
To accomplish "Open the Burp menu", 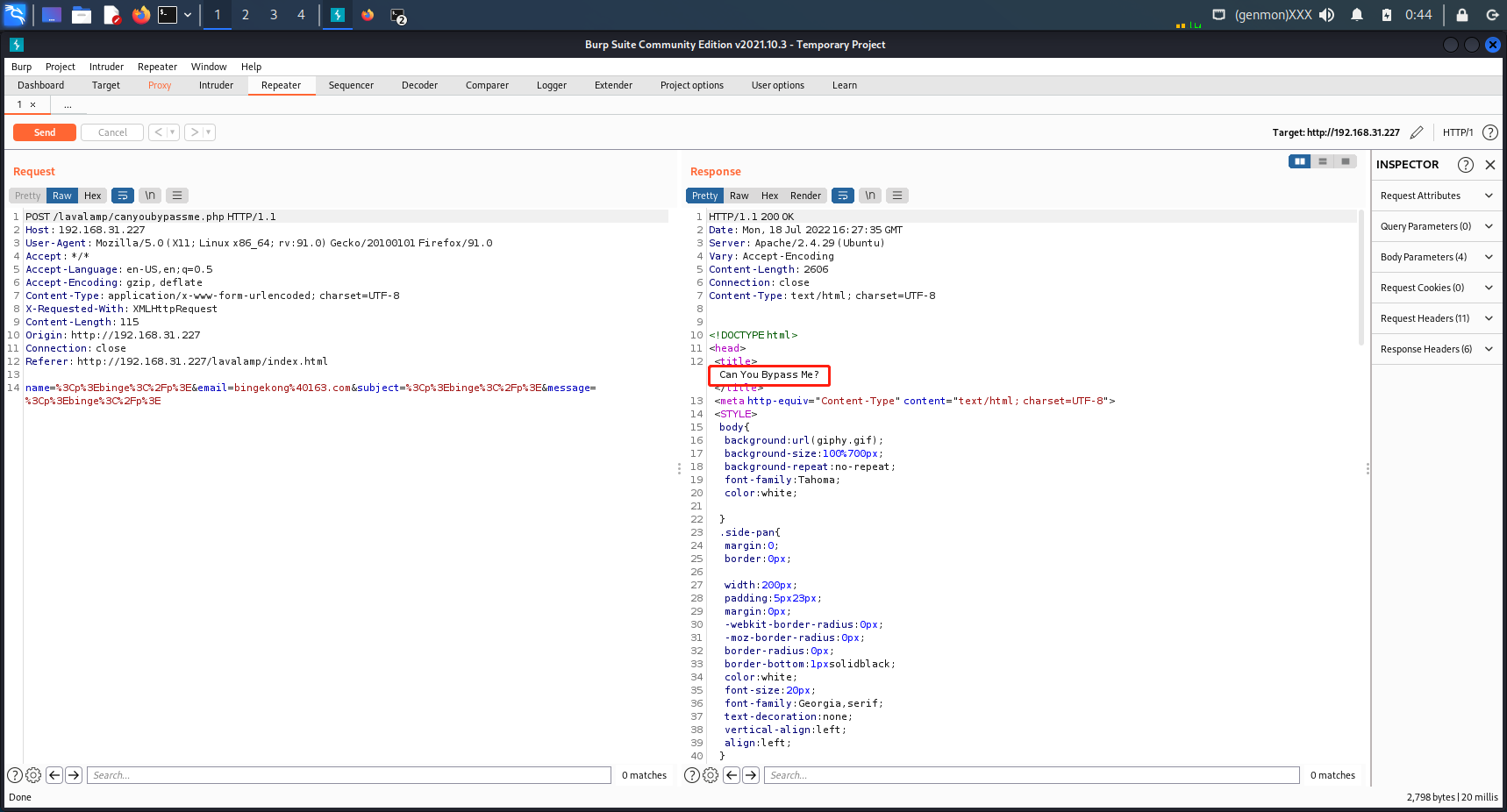I will [x=21, y=67].
